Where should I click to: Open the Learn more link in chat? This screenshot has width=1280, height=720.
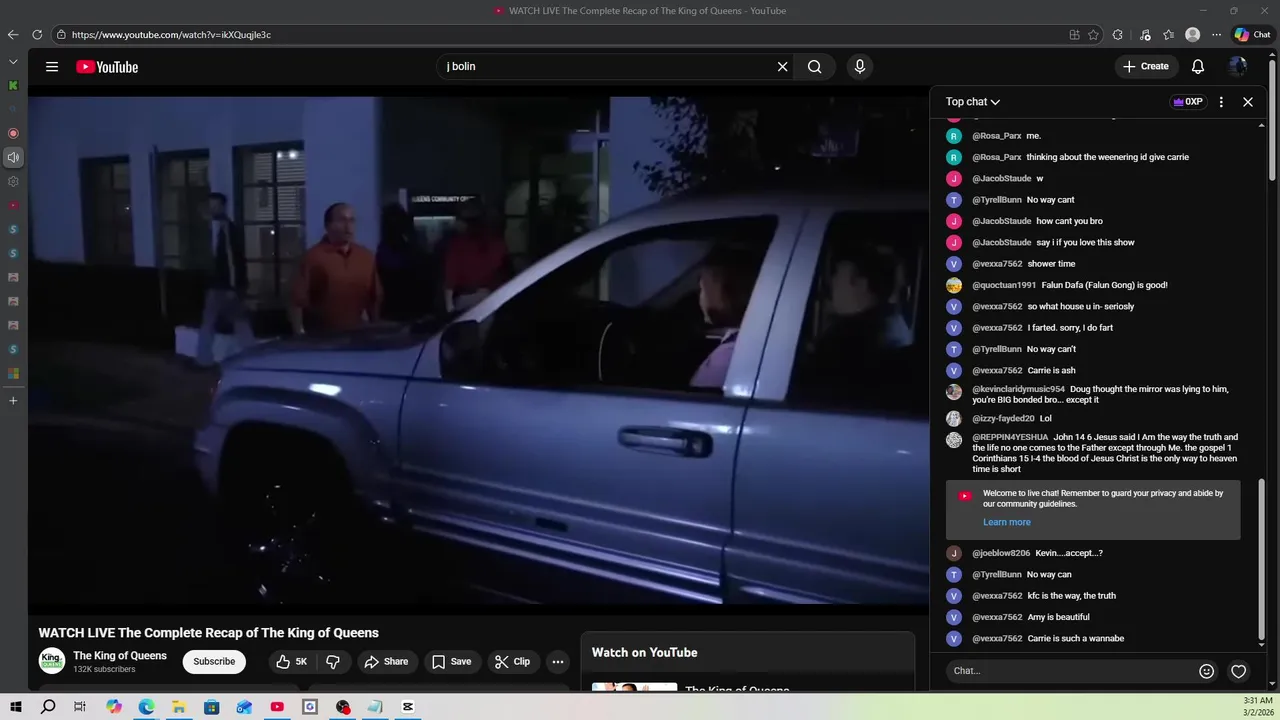(1006, 522)
